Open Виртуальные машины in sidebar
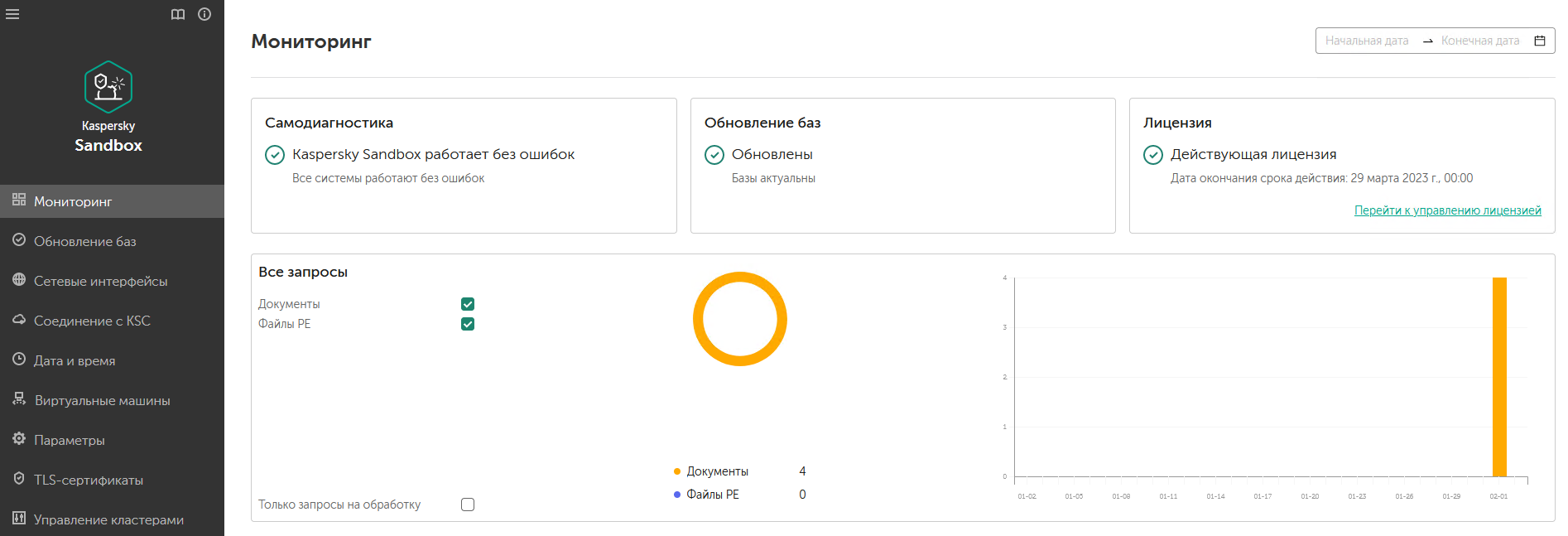 coord(102,400)
